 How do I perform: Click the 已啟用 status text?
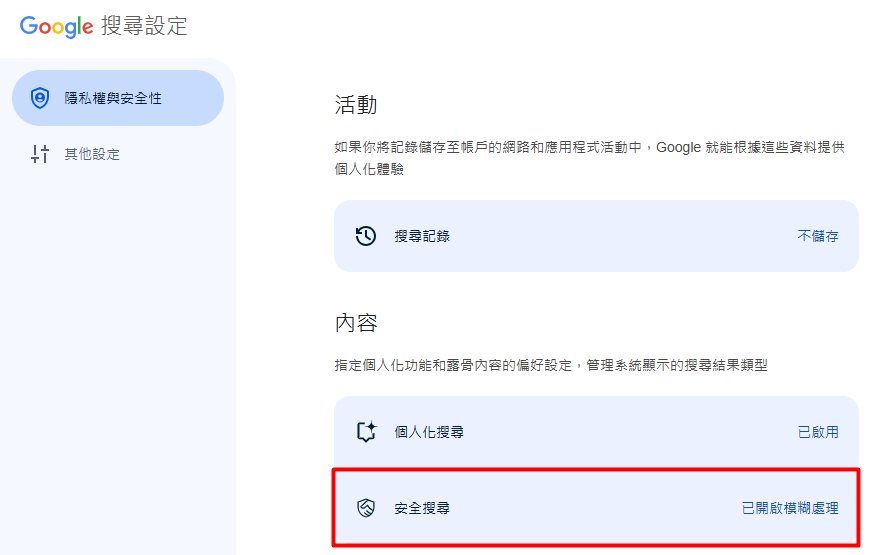click(x=817, y=432)
